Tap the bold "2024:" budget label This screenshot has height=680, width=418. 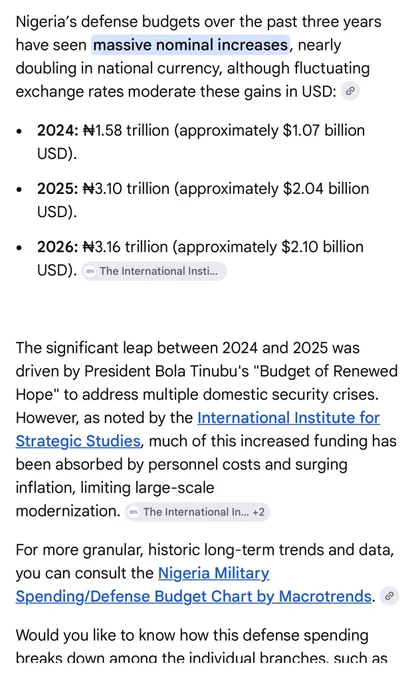58,131
